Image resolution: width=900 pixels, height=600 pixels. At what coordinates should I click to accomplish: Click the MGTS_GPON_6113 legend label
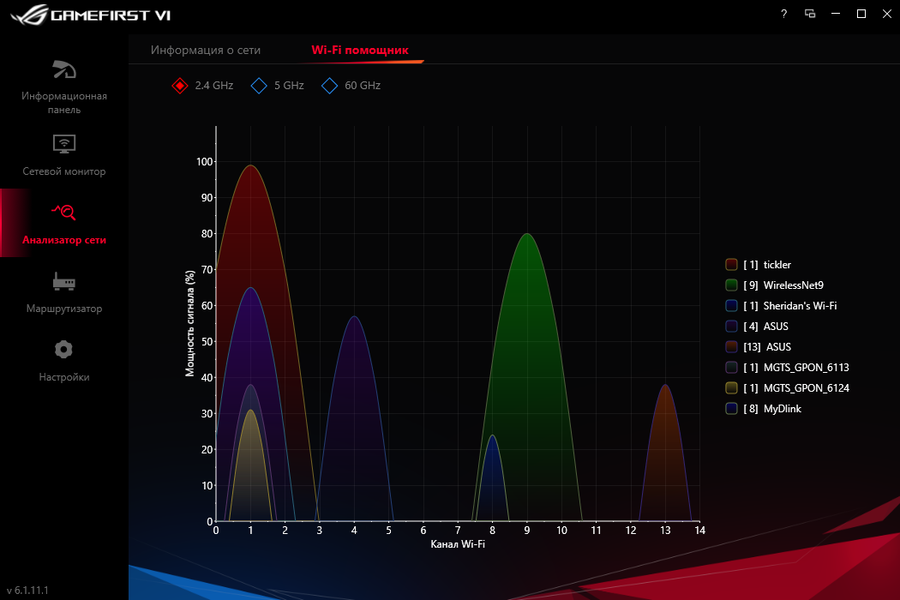[x=806, y=367]
